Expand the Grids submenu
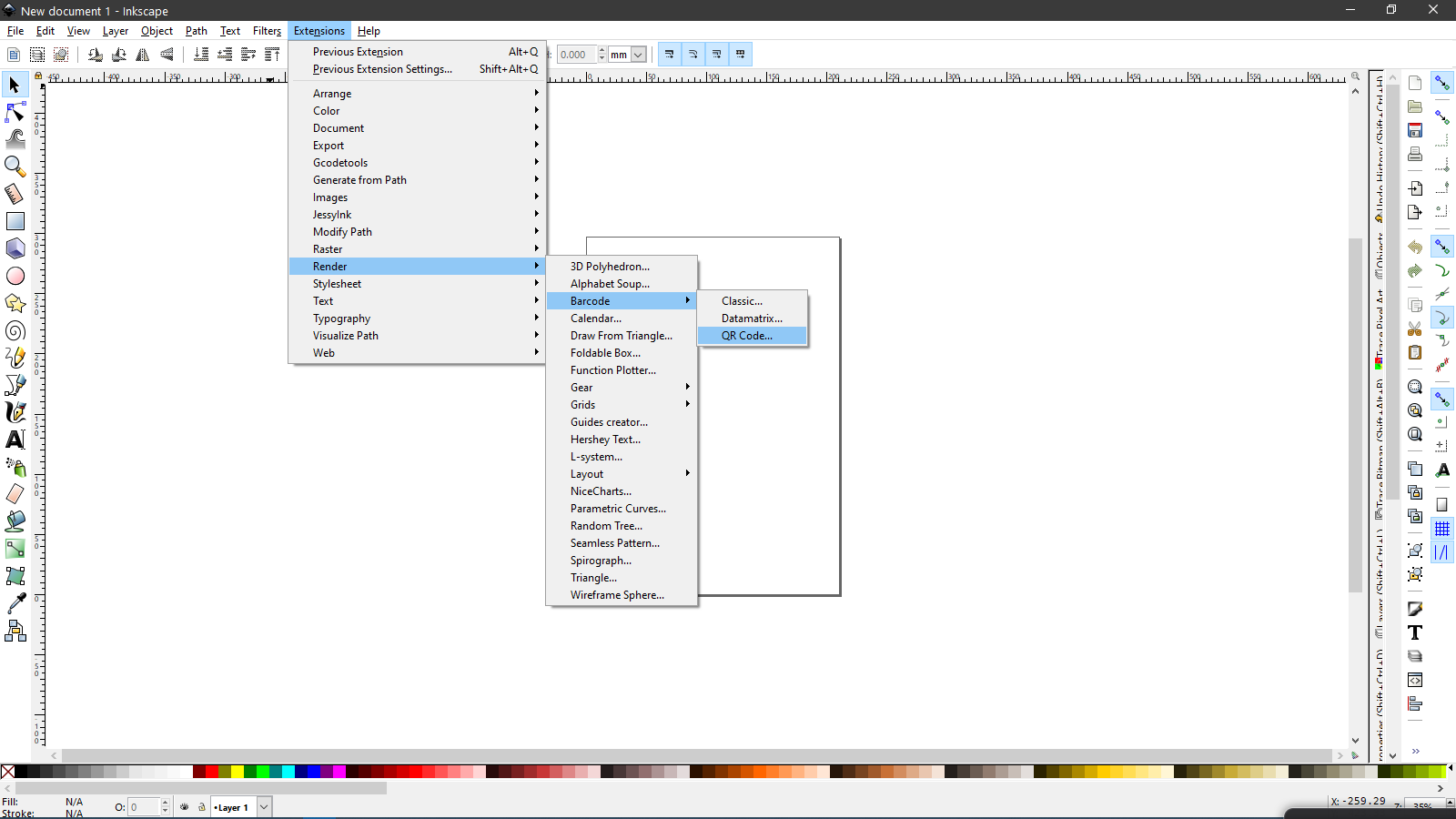Viewport: 1456px width, 819px height. click(x=622, y=405)
